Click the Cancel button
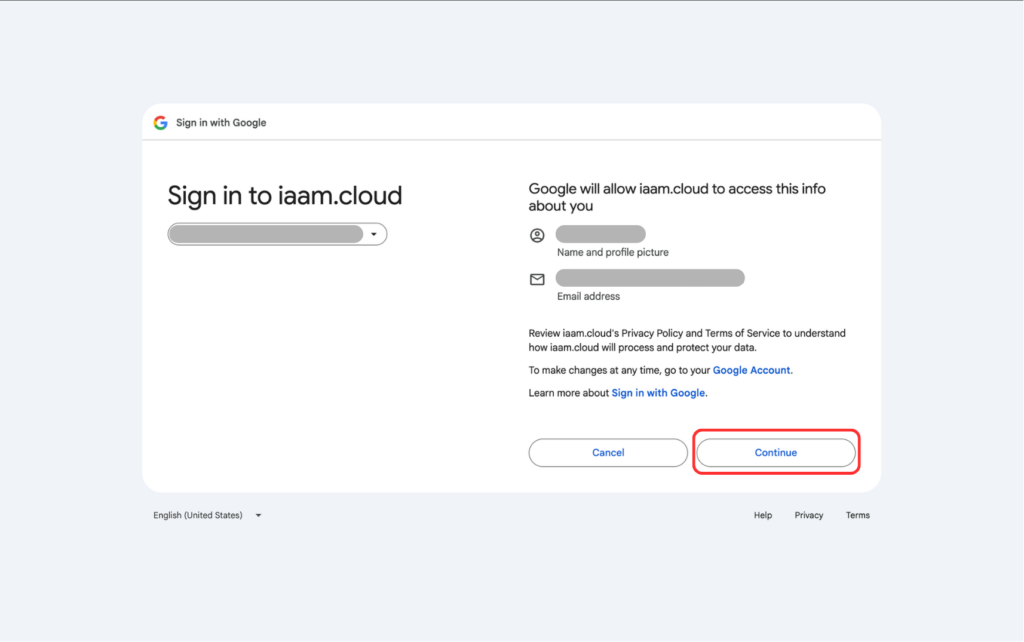The image size is (1024, 642). point(608,453)
